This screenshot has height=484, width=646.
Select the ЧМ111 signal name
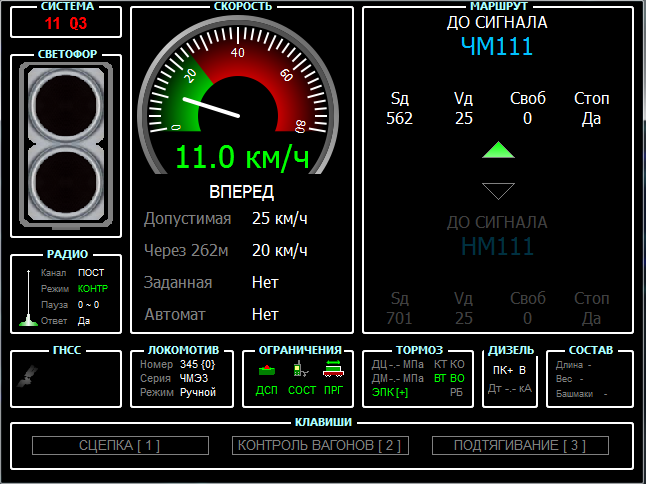pos(497,45)
